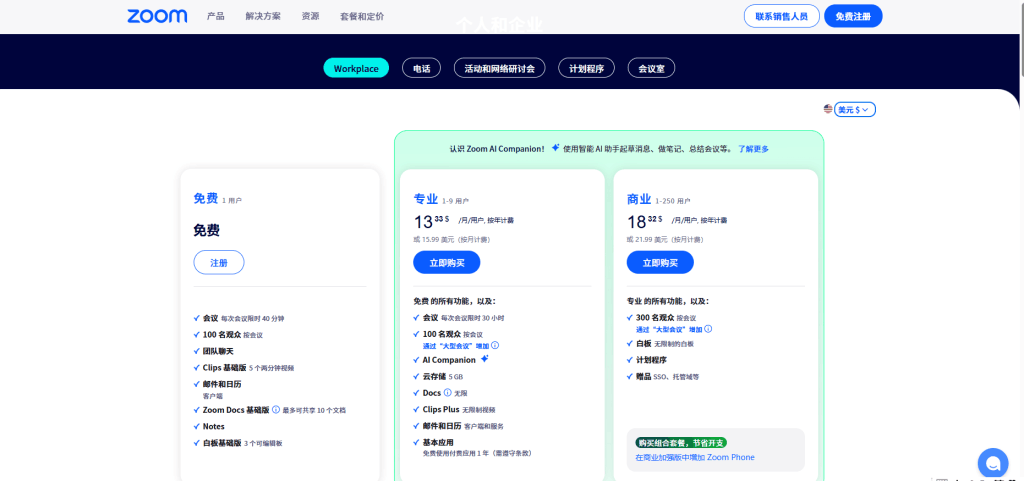
Task: Open the 资源 menu
Action: [310, 16]
